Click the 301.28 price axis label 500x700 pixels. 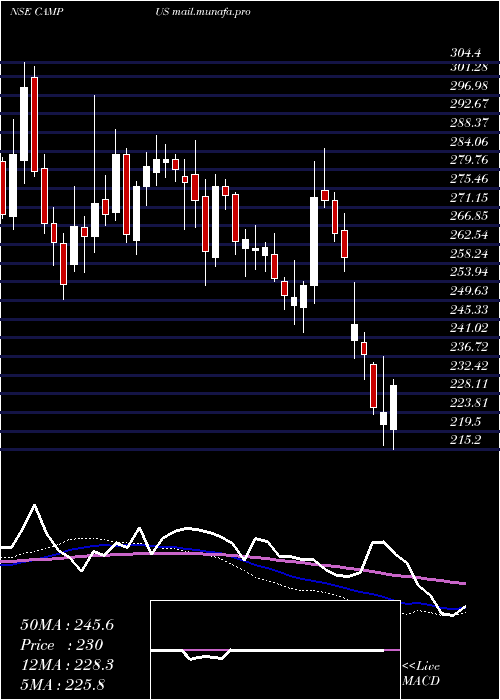(x=469, y=67)
